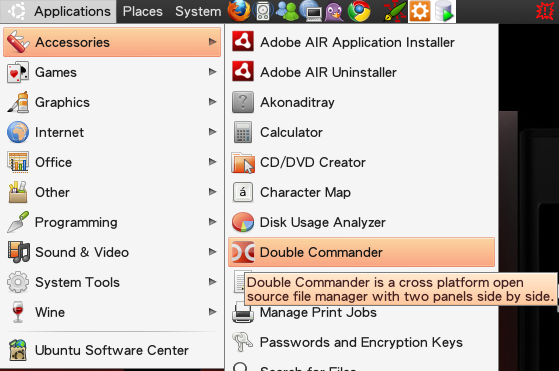The image size is (559, 371).
Task: Open Google Chrome from the panel
Action: click(359, 11)
